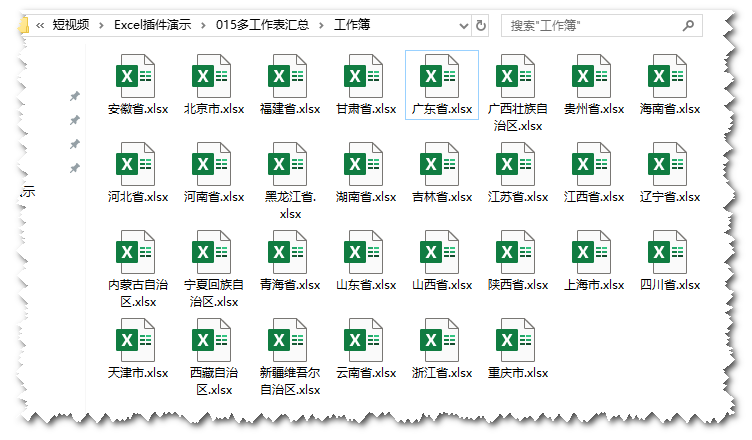Image resolution: width=752 pixels, height=440 pixels.
Task: Select the 上海市.xlsx file icon
Action: [591, 252]
